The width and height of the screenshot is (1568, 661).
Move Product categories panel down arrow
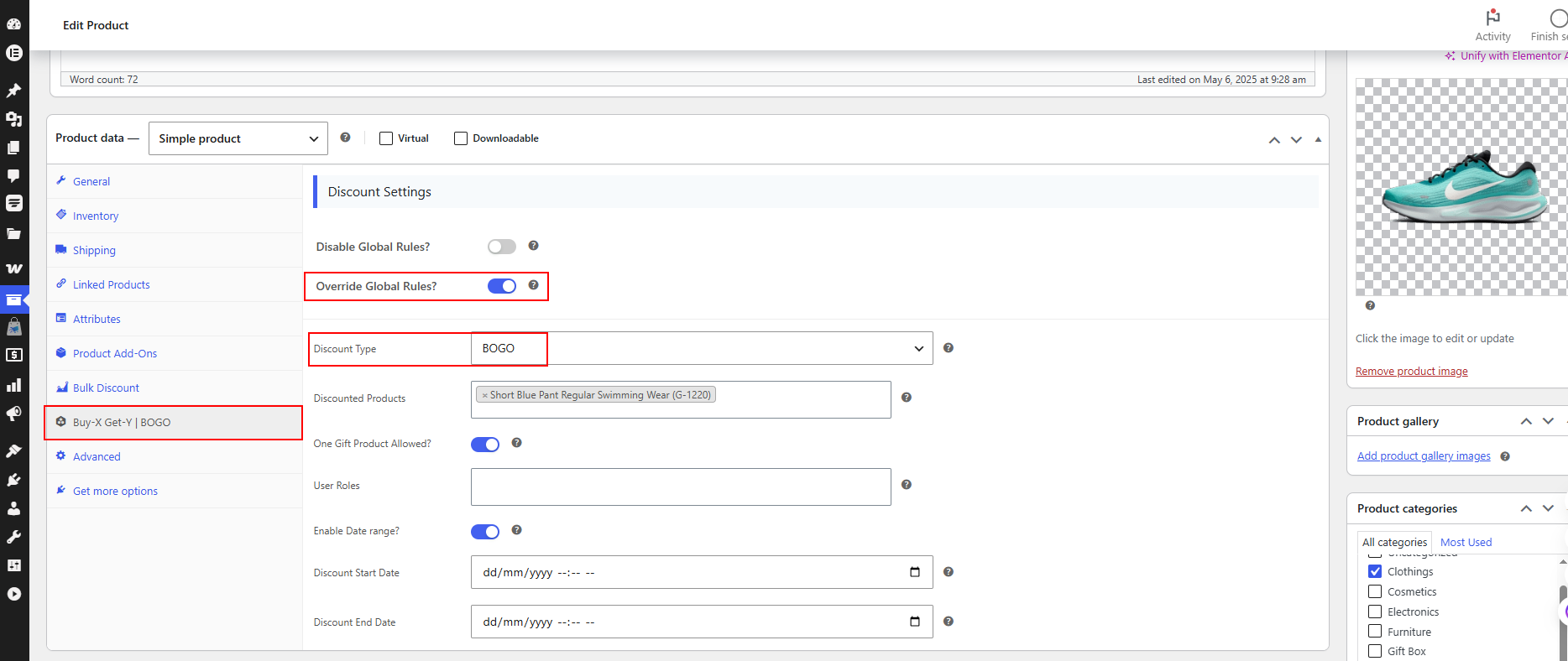tap(1549, 508)
